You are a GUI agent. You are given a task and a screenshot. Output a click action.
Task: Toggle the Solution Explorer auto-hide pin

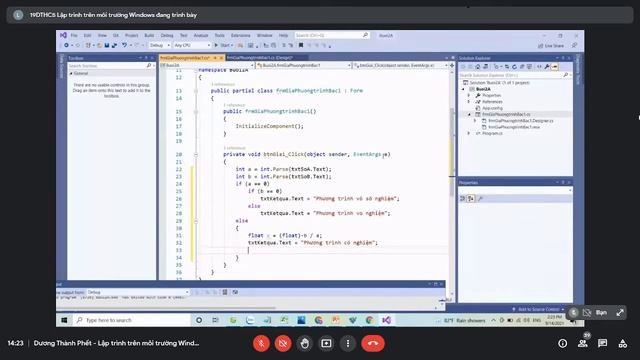click(x=563, y=58)
